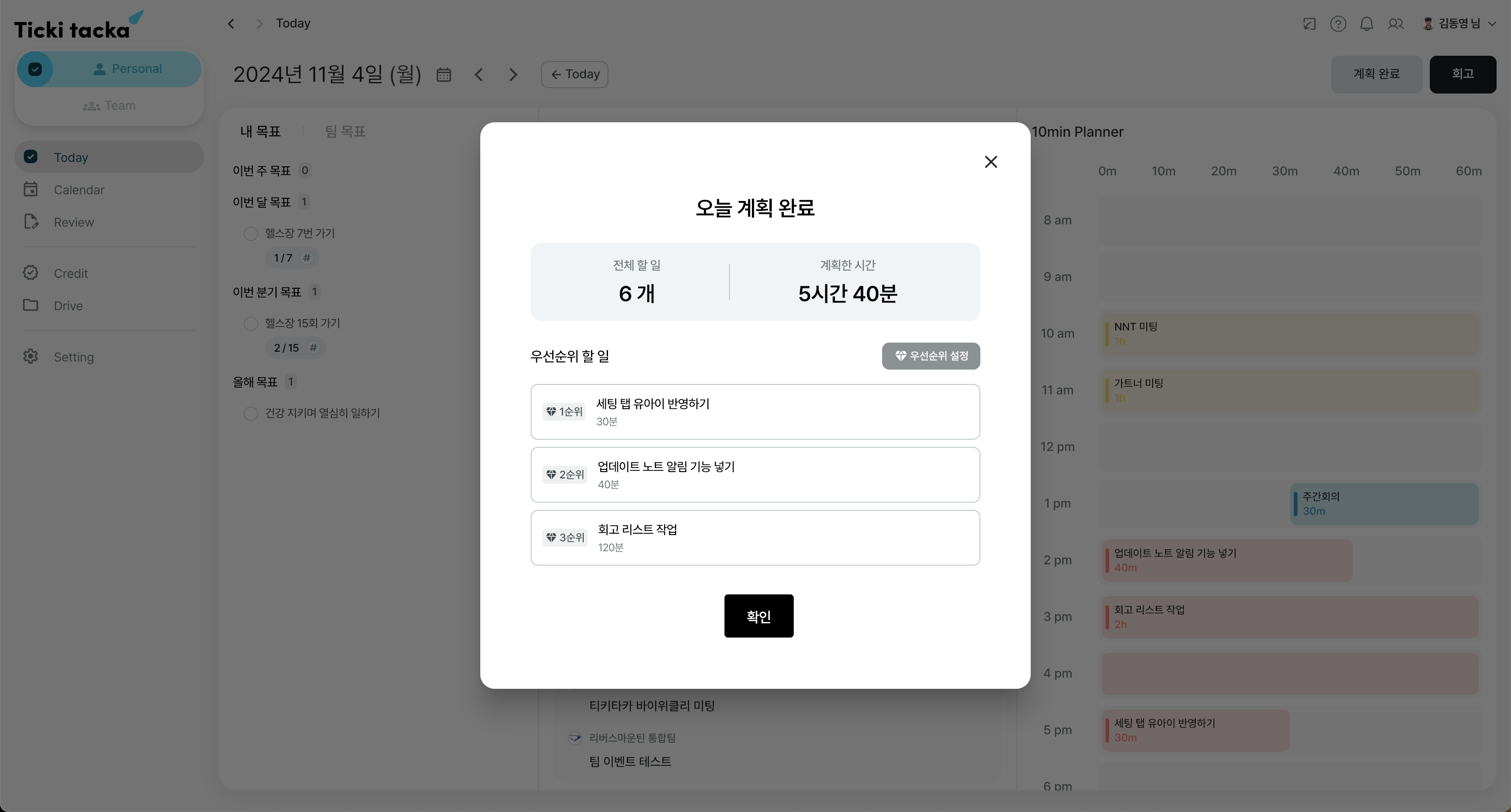Open Drive folder in sidebar
This screenshot has width=1511, height=812.
(x=31, y=305)
